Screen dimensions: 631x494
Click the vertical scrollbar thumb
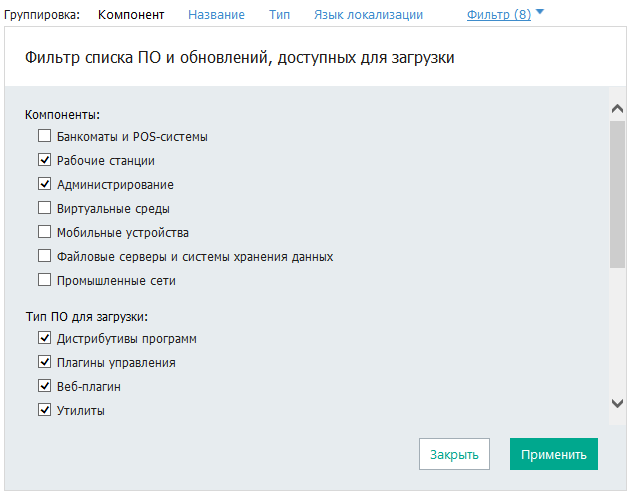[617, 194]
